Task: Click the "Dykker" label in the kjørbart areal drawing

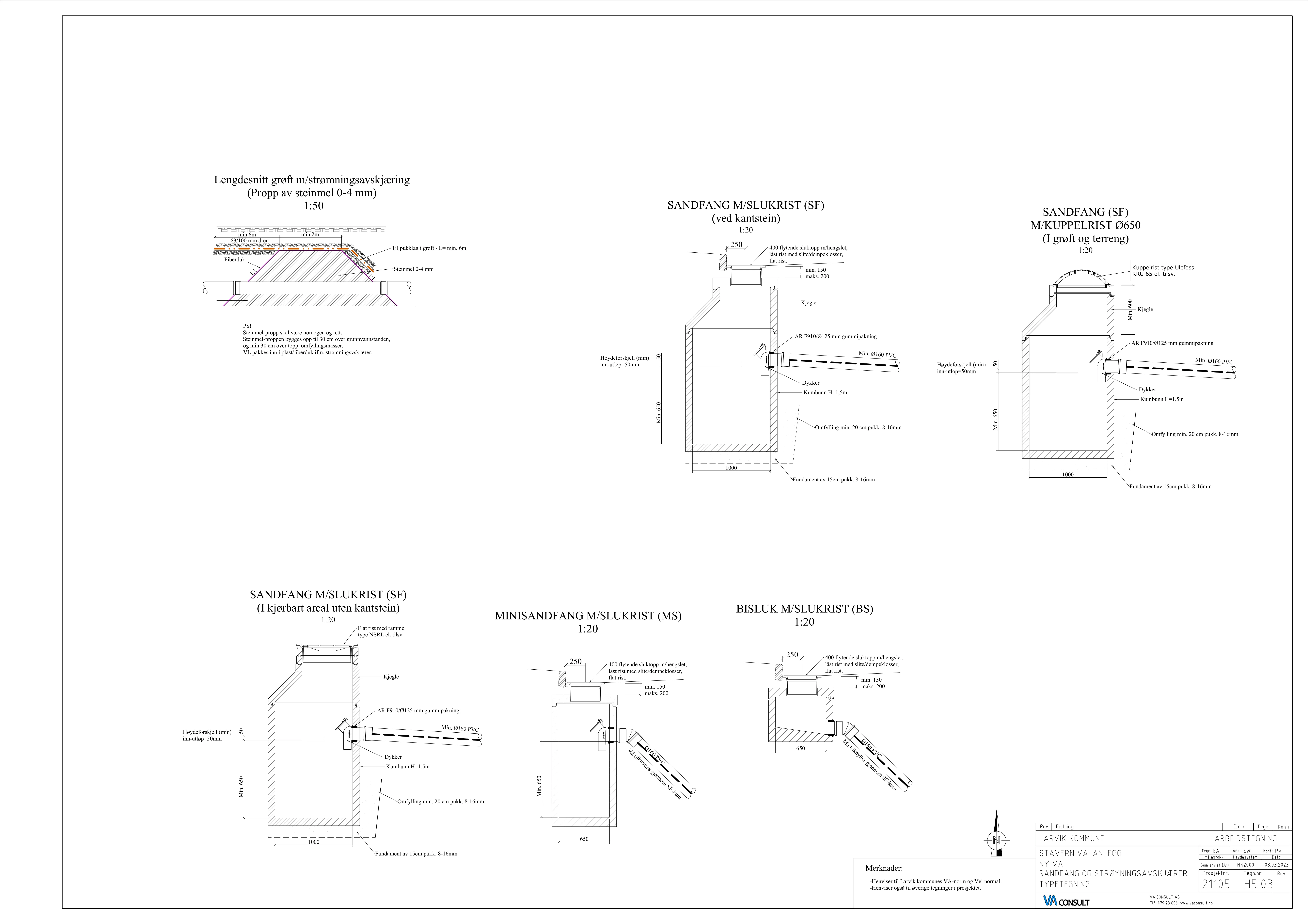Action: point(393,757)
